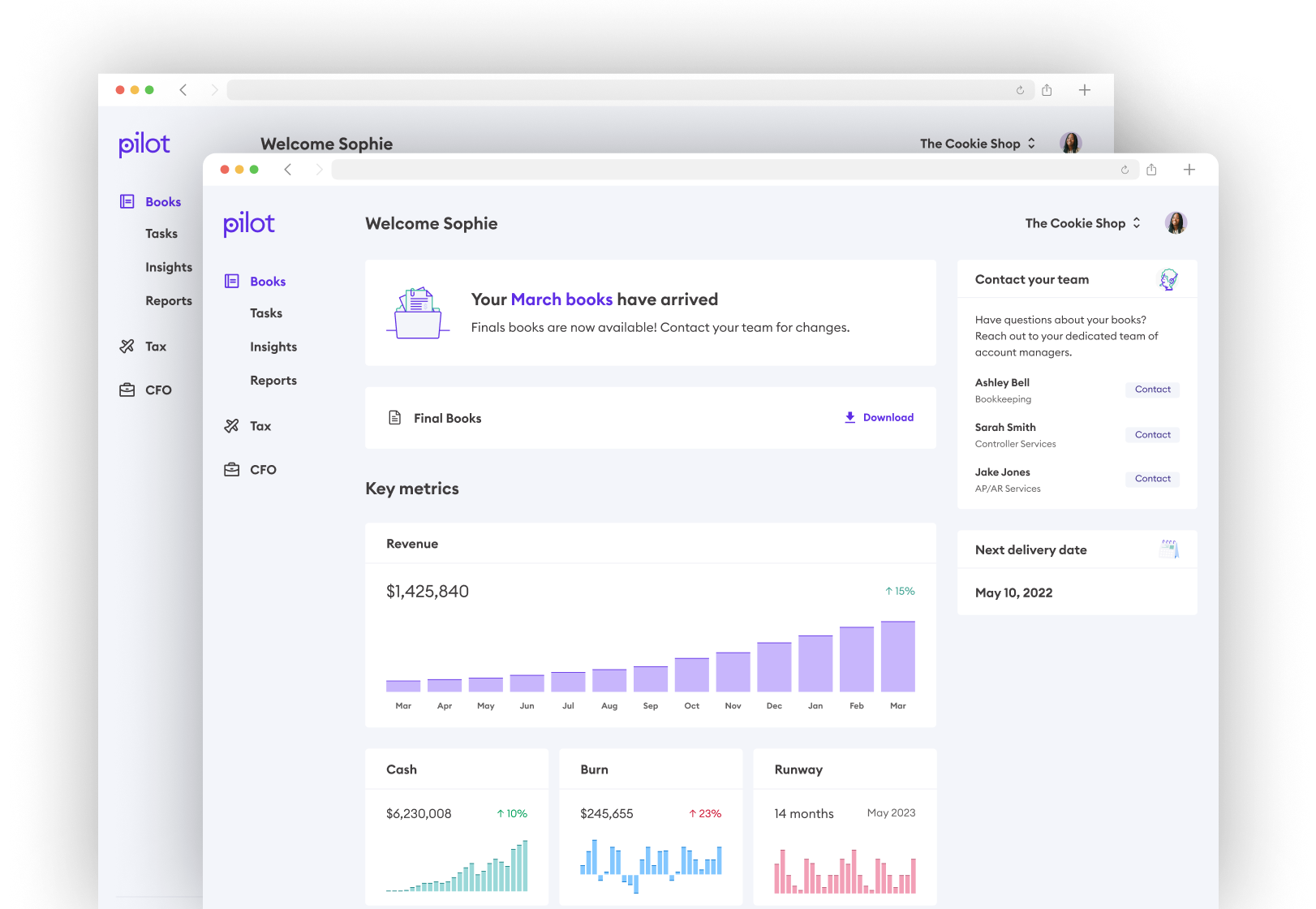Click the browser back arrow in front window
1316x909 pixels.
288,170
